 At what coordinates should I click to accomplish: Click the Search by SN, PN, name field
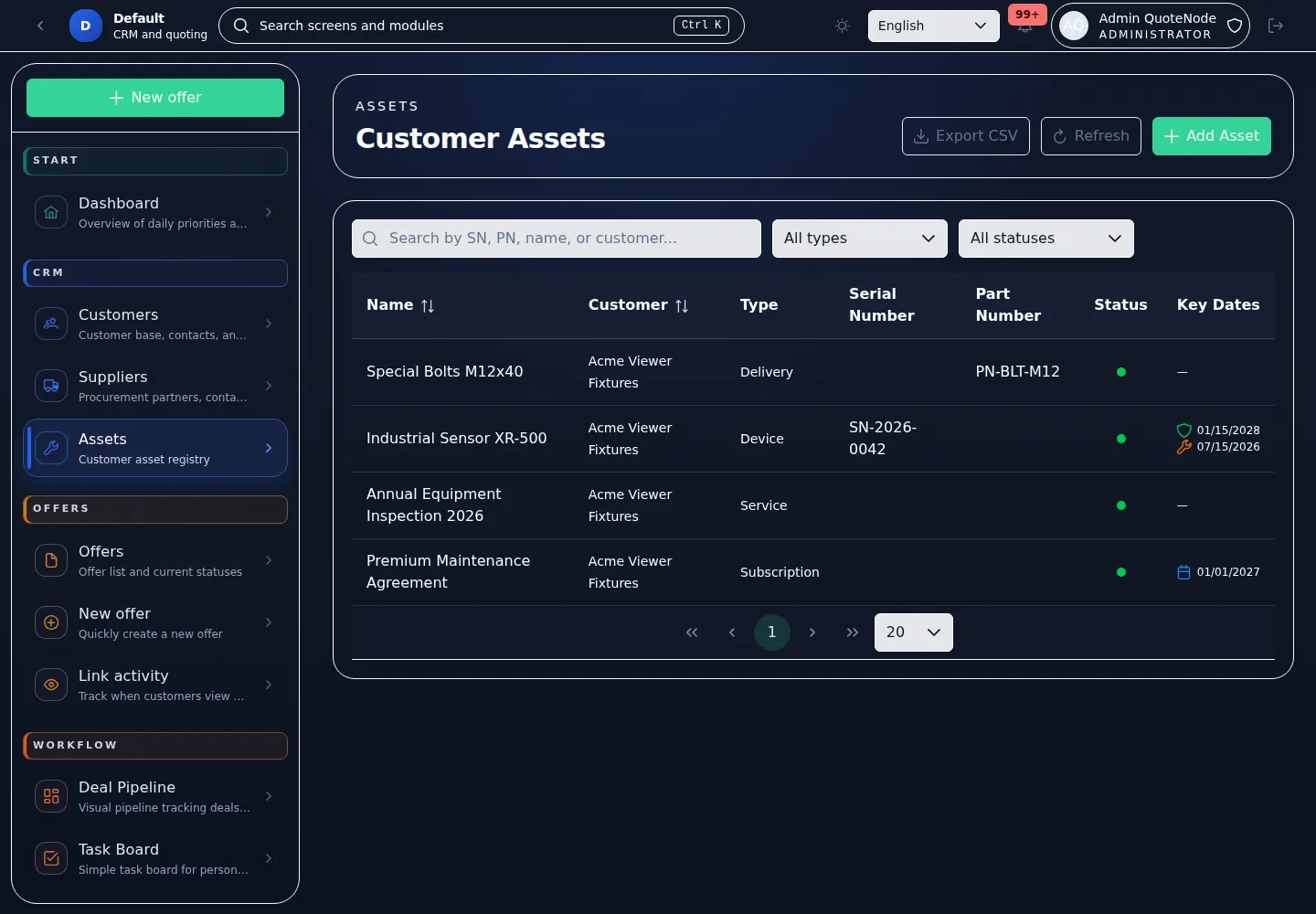coord(557,239)
